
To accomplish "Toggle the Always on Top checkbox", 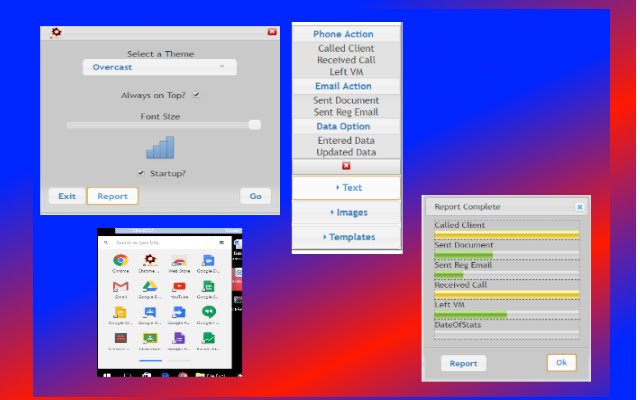I will 196,95.
